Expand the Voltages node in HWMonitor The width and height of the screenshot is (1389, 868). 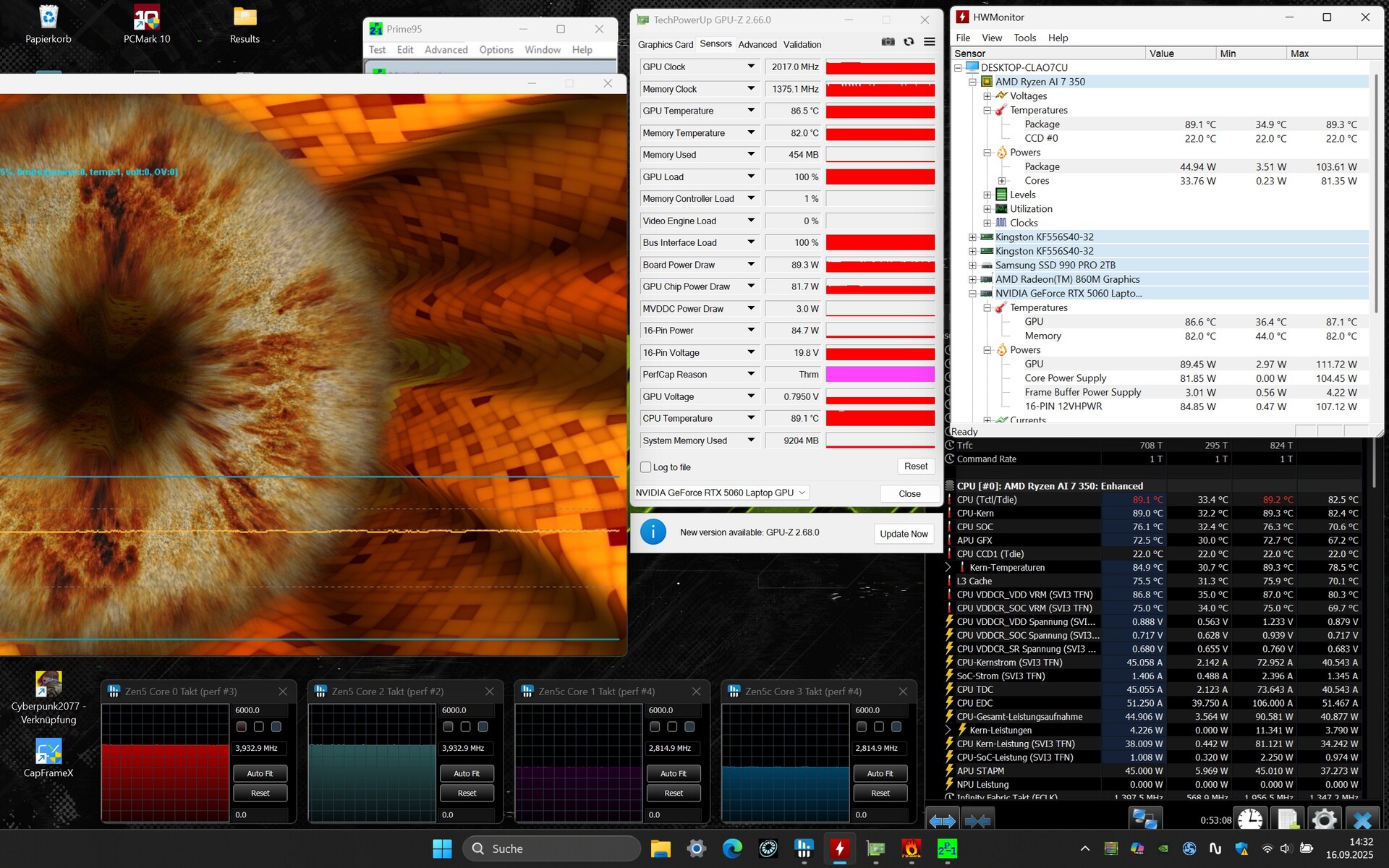987,96
